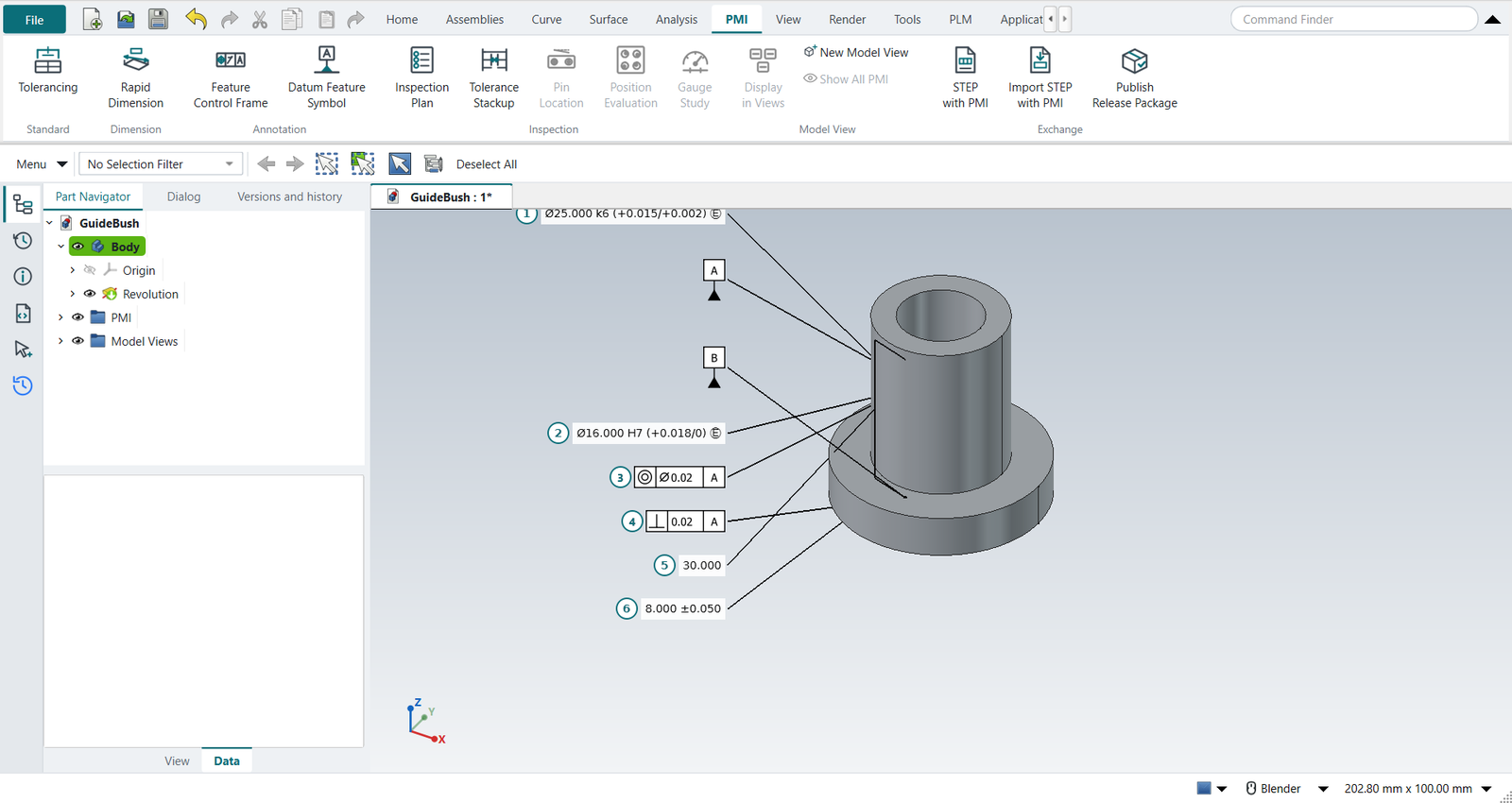
Task: Switch to the Versions and history tab
Action: pyautogui.click(x=289, y=196)
